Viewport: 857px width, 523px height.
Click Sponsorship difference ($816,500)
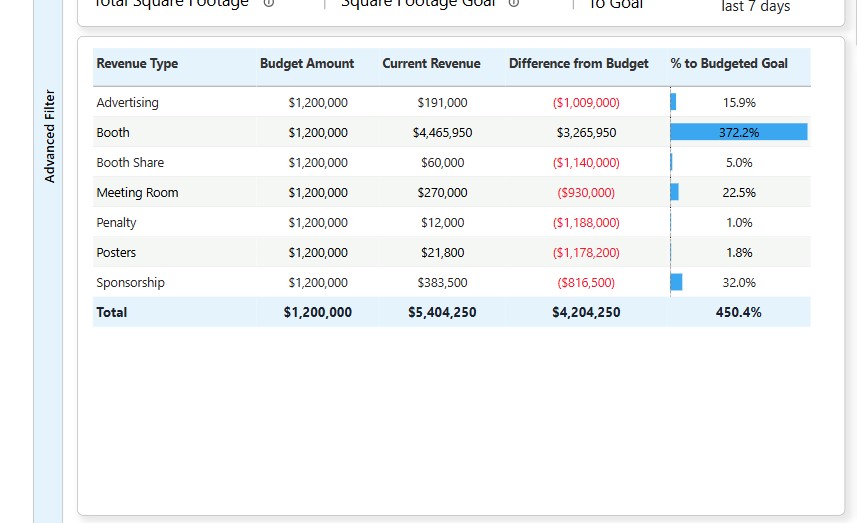586,283
